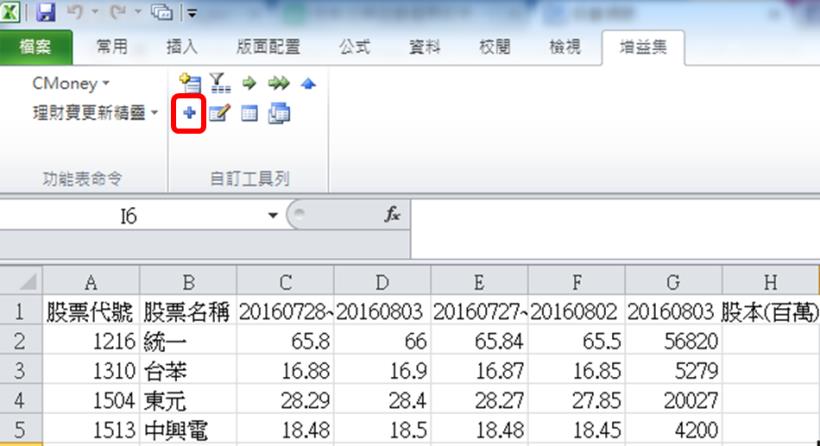
Task: Expand the CMoney menu dropdown
Action: point(71,83)
